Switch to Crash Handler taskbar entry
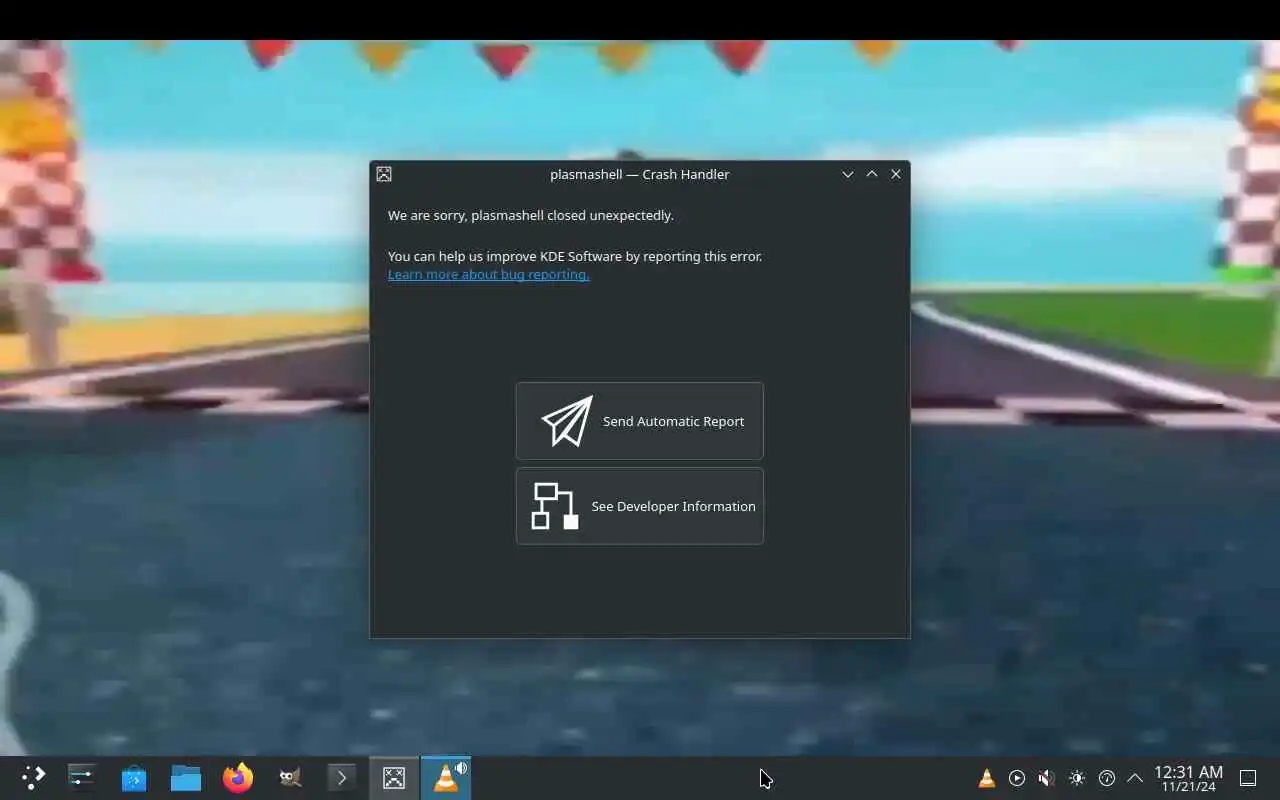 (x=394, y=778)
